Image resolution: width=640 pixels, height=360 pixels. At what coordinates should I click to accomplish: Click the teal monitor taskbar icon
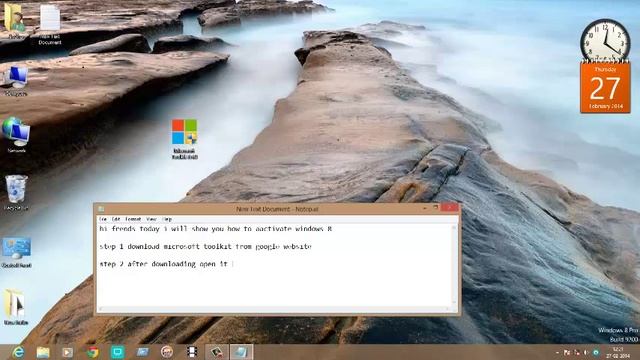tap(118, 352)
